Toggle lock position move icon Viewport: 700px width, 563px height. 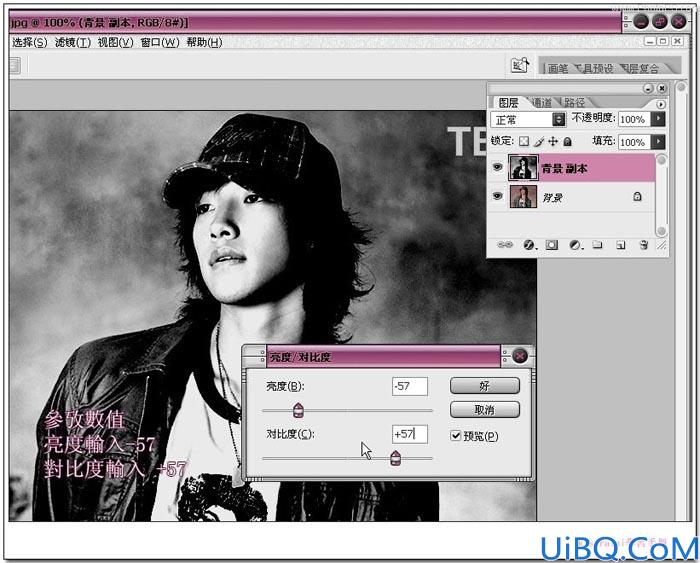pos(553,142)
